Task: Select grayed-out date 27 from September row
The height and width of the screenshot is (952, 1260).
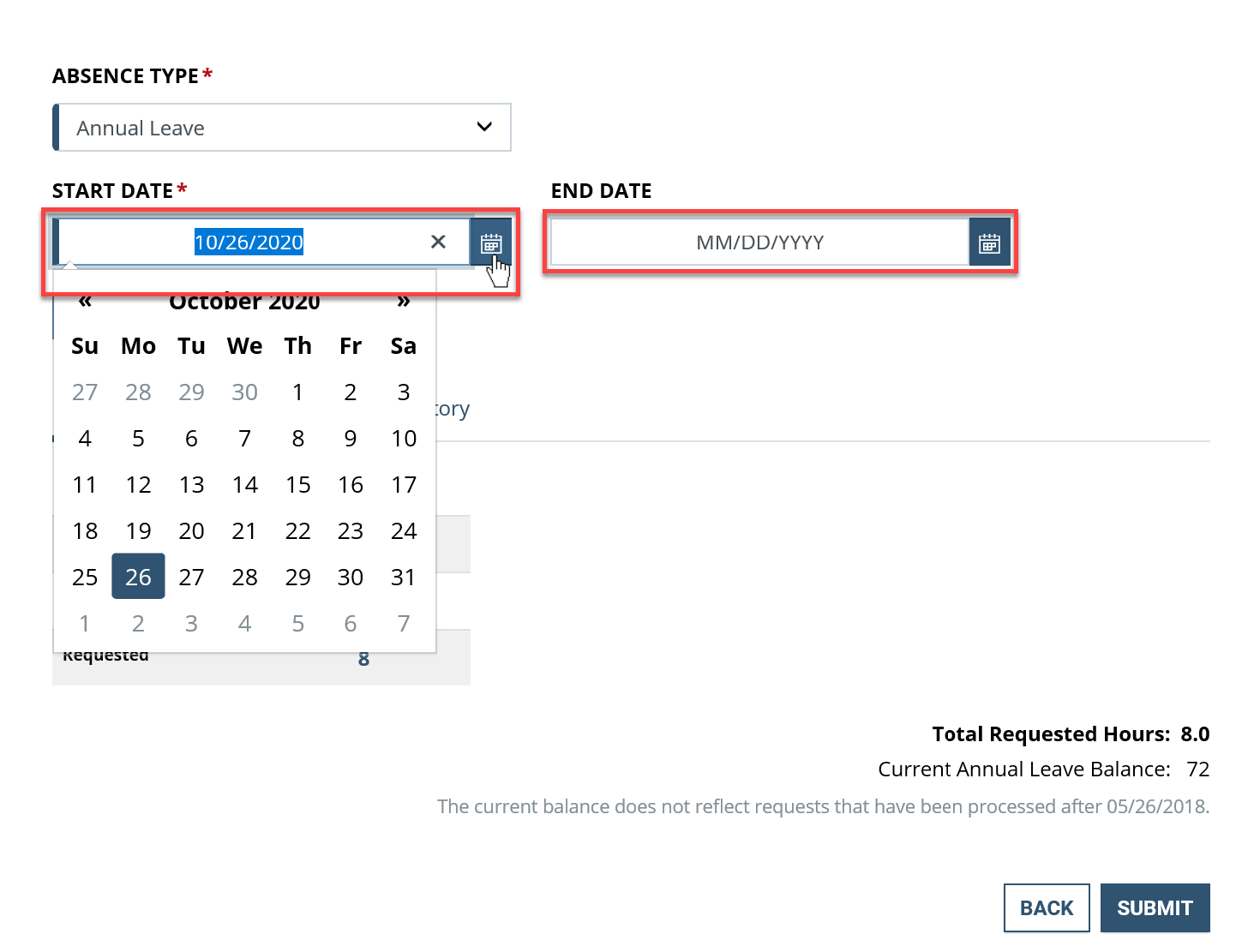Action: (84, 392)
